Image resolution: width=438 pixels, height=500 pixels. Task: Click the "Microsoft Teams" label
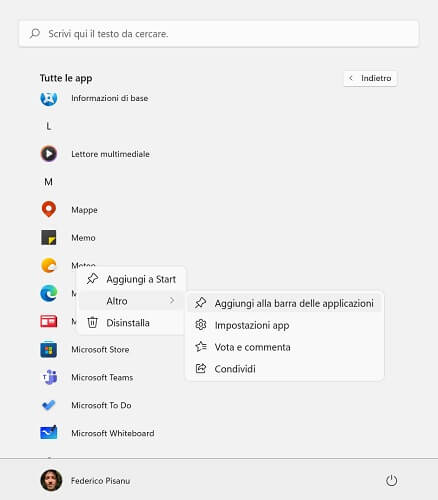(x=102, y=378)
